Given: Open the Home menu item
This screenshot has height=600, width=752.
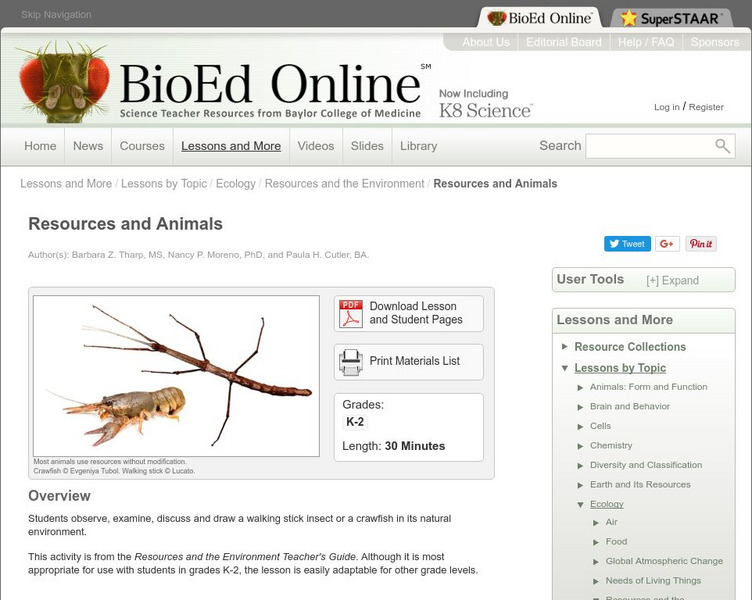Looking at the screenshot, I should click(x=40, y=146).
